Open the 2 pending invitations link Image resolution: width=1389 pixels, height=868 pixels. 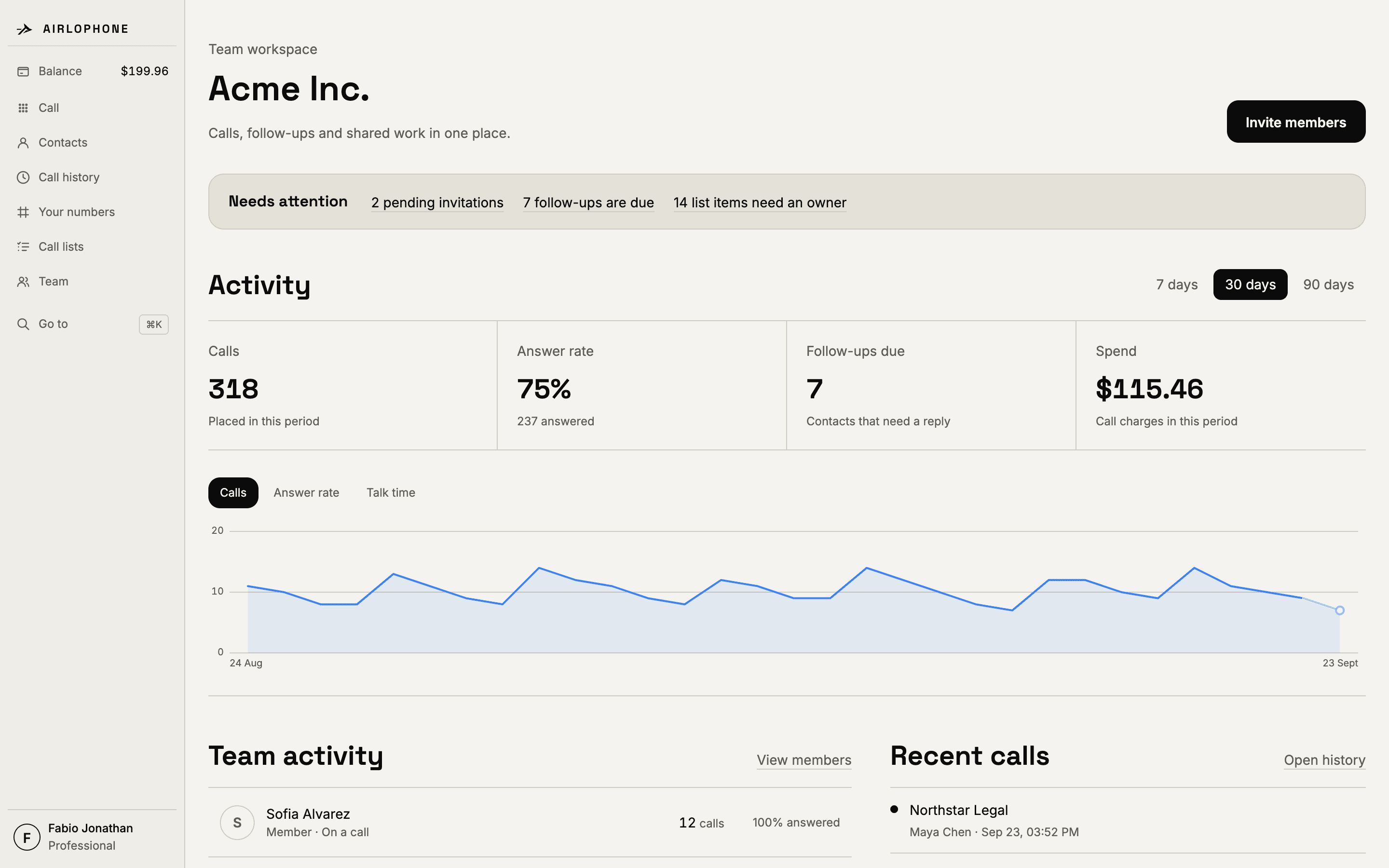pos(437,203)
